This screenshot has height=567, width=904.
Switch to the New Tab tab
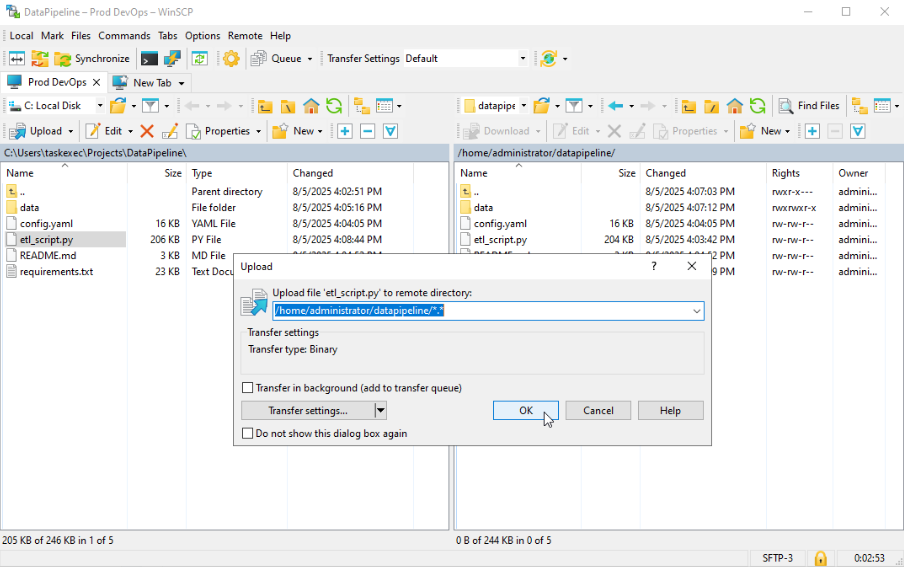(x=150, y=83)
